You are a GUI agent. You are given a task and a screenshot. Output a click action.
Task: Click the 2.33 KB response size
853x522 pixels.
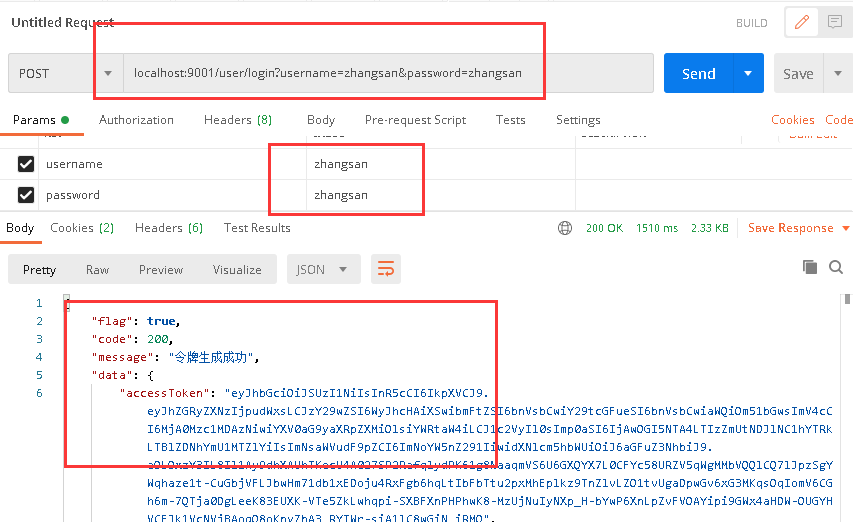click(709, 228)
